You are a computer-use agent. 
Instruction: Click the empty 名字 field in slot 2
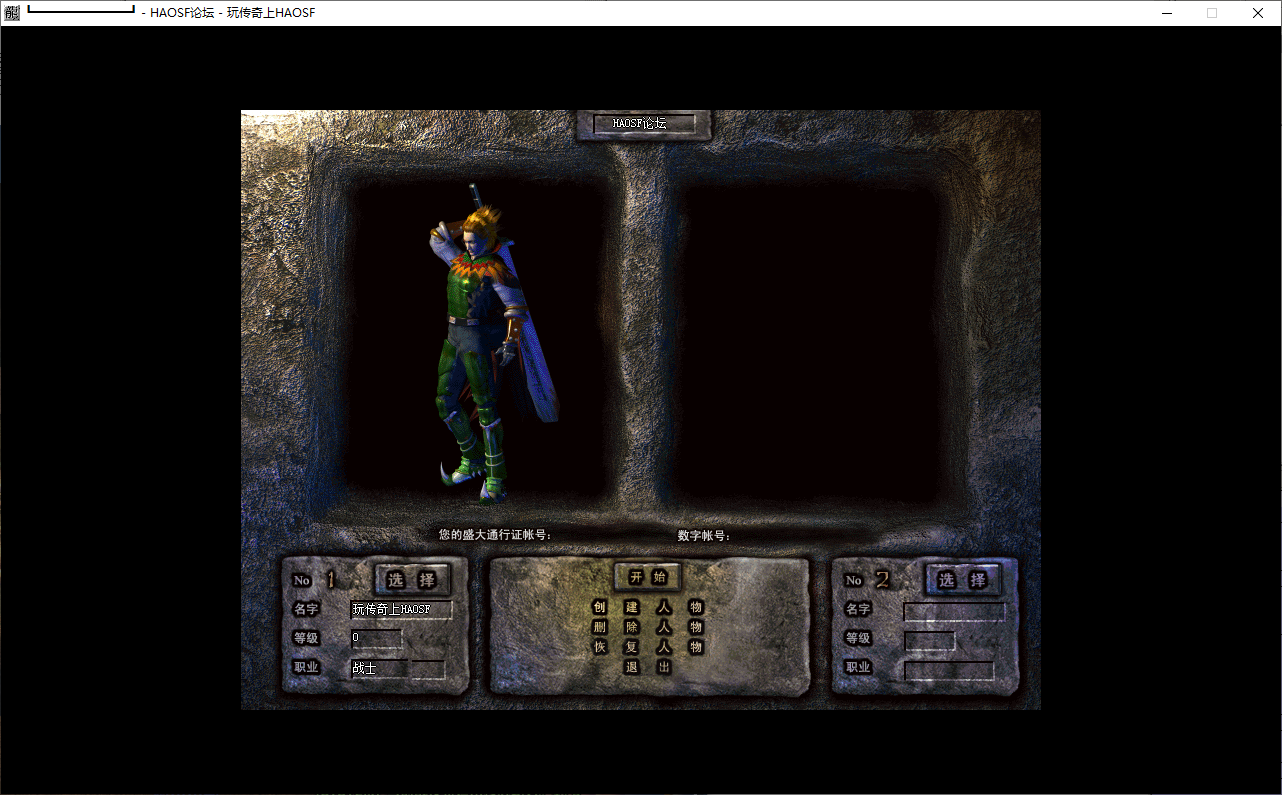tap(954, 611)
